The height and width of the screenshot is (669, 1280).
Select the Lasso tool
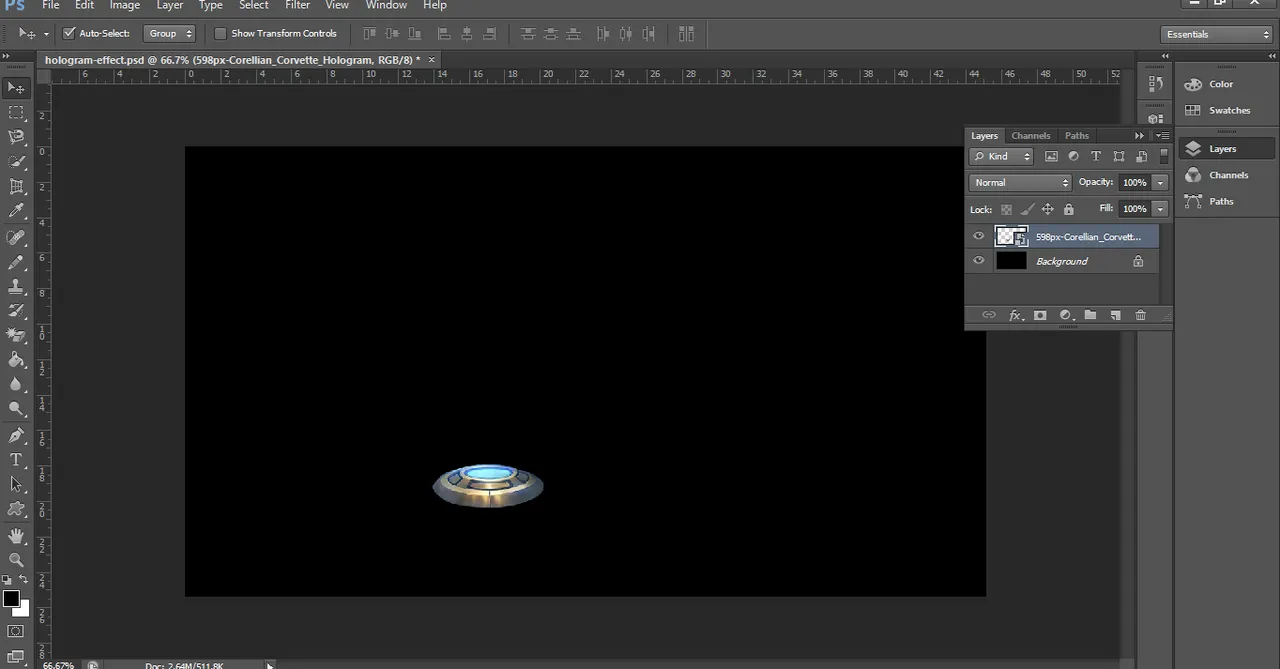point(16,137)
